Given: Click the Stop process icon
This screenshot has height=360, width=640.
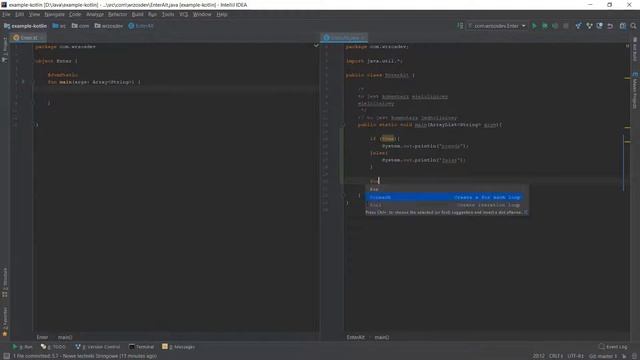Looking at the screenshot, I should point(566,26).
